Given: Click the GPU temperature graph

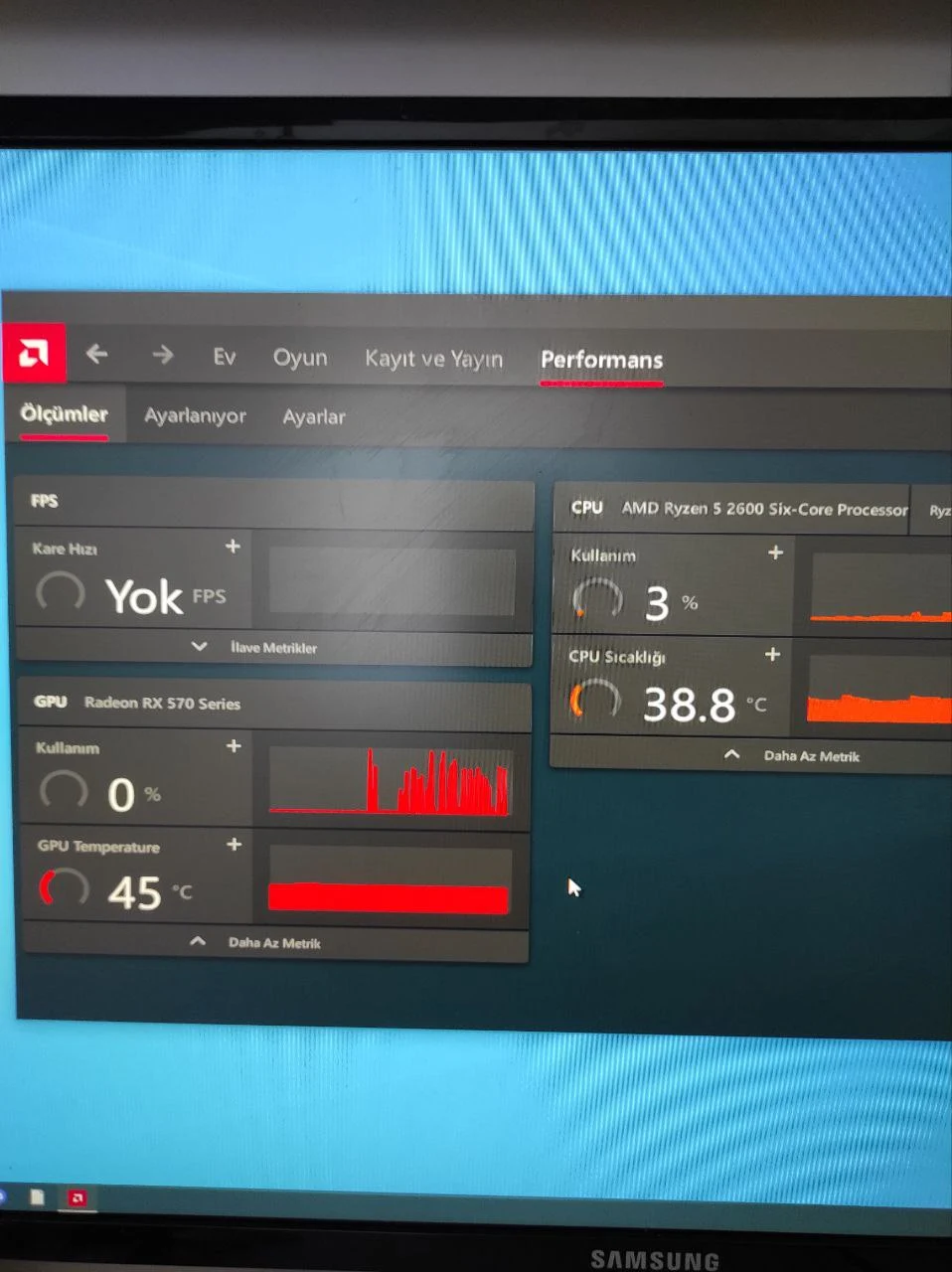Looking at the screenshot, I should pos(390,880).
